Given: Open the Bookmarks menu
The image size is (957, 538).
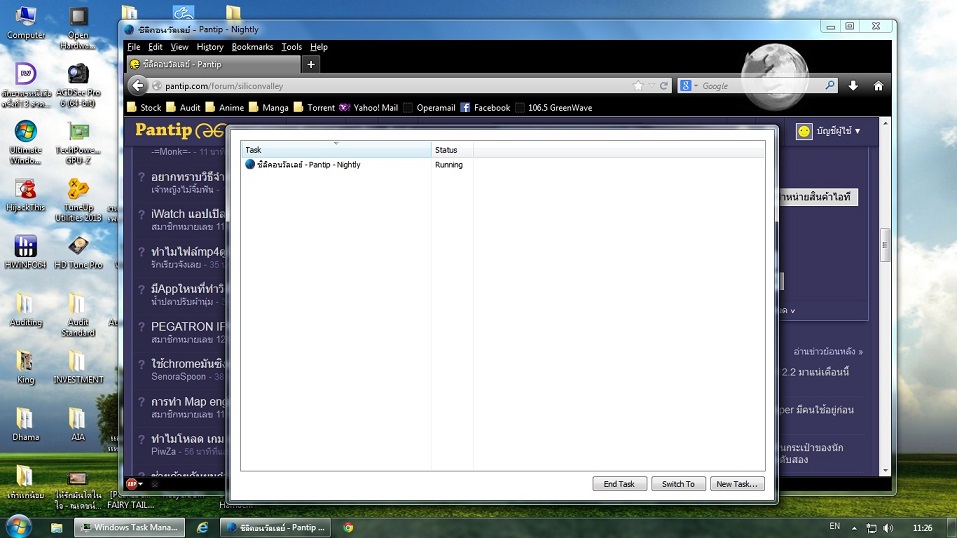Looking at the screenshot, I should click(x=252, y=47).
